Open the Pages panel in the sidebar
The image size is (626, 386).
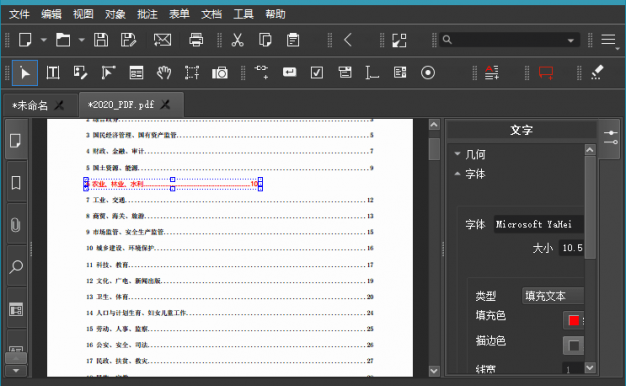click(16, 141)
